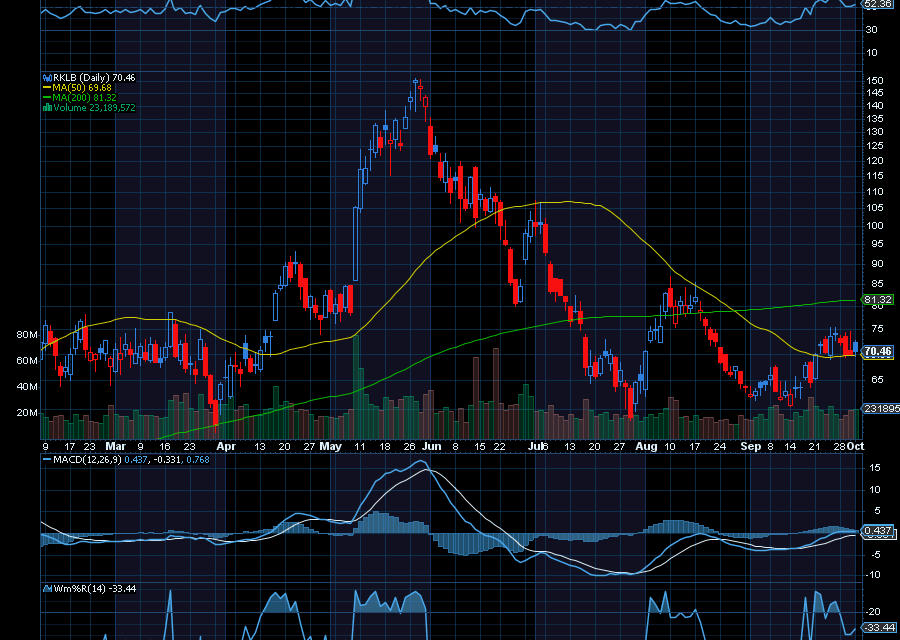Click the candlestick icon beside RKLB (Daily)
900x640 pixels.
pos(48,77)
